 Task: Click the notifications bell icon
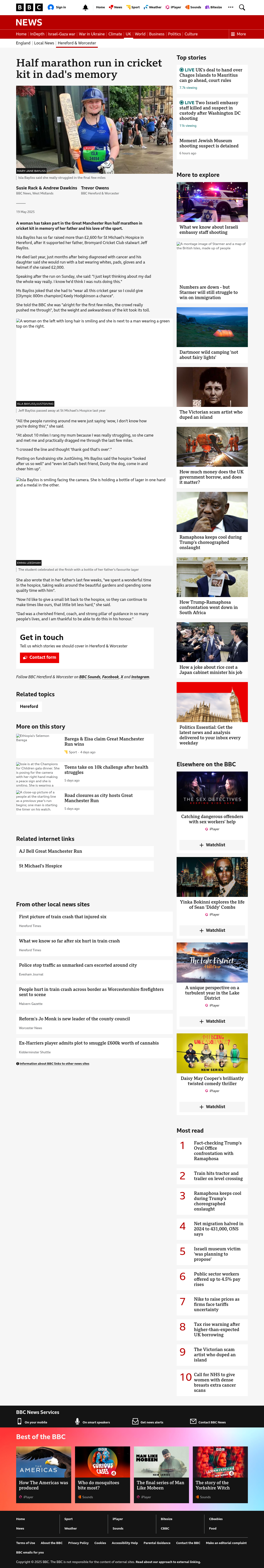(x=85, y=7)
